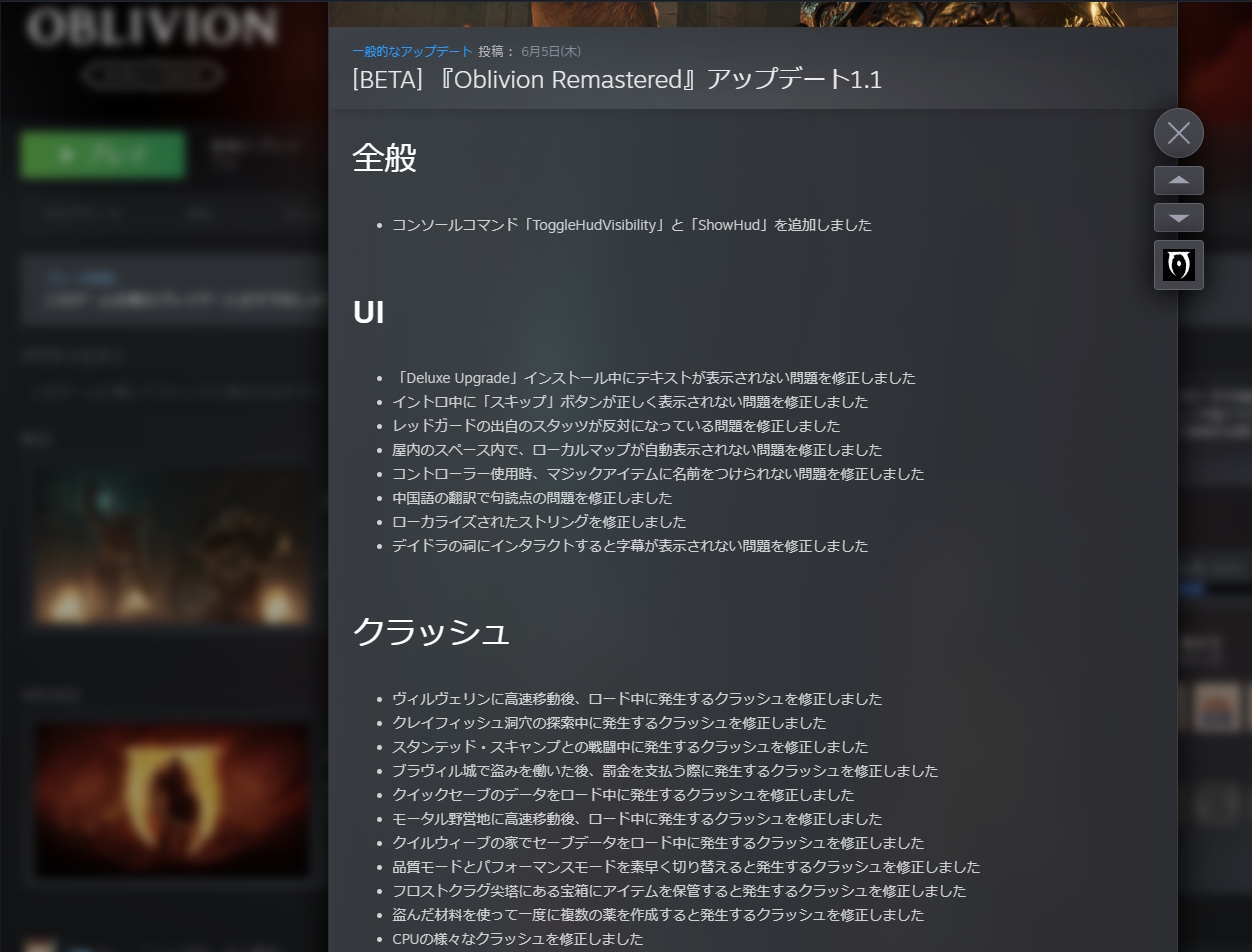Click the title '[BETA]『Oblivion Remastered』アップデート1.1'
The height and width of the screenshot is (952, 1252).
(617, 80)
